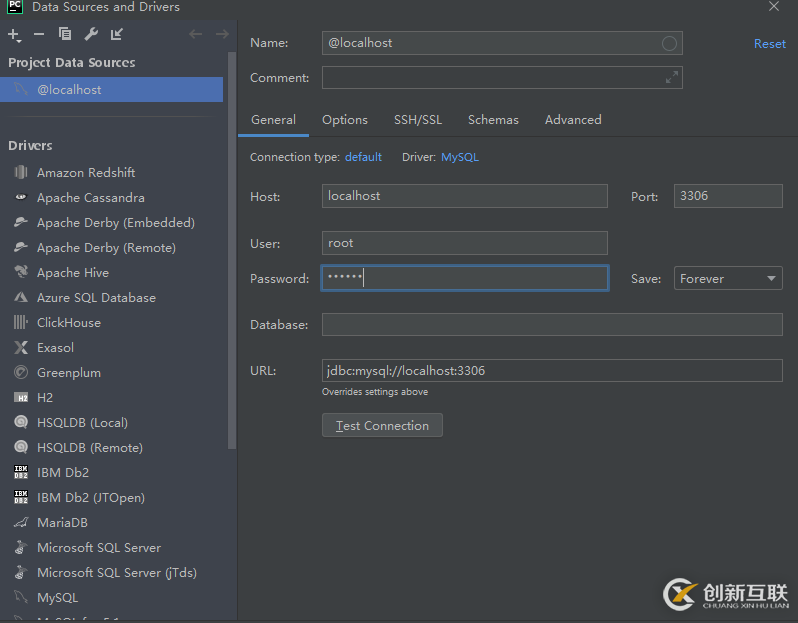Select the Amazon Redshift driver

(x=86, y=173)
